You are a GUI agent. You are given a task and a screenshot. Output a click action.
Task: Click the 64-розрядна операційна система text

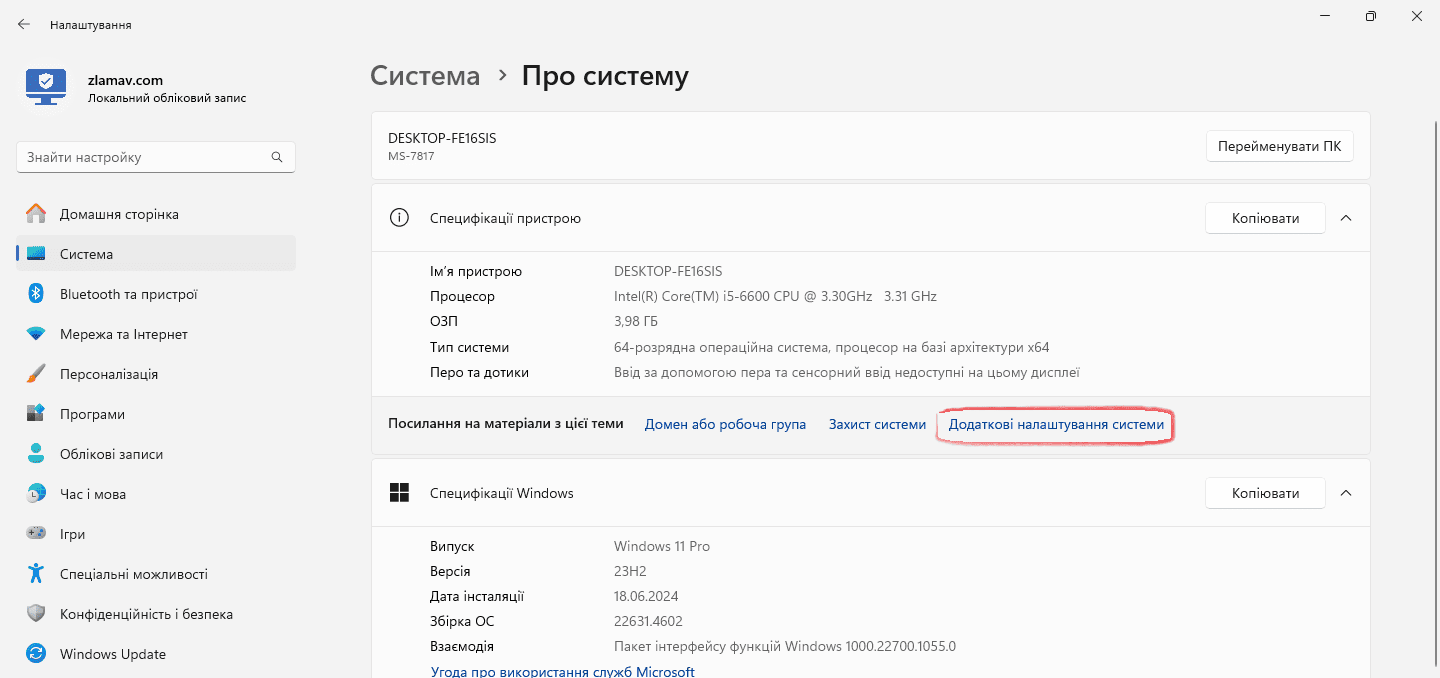coord(832,347)
